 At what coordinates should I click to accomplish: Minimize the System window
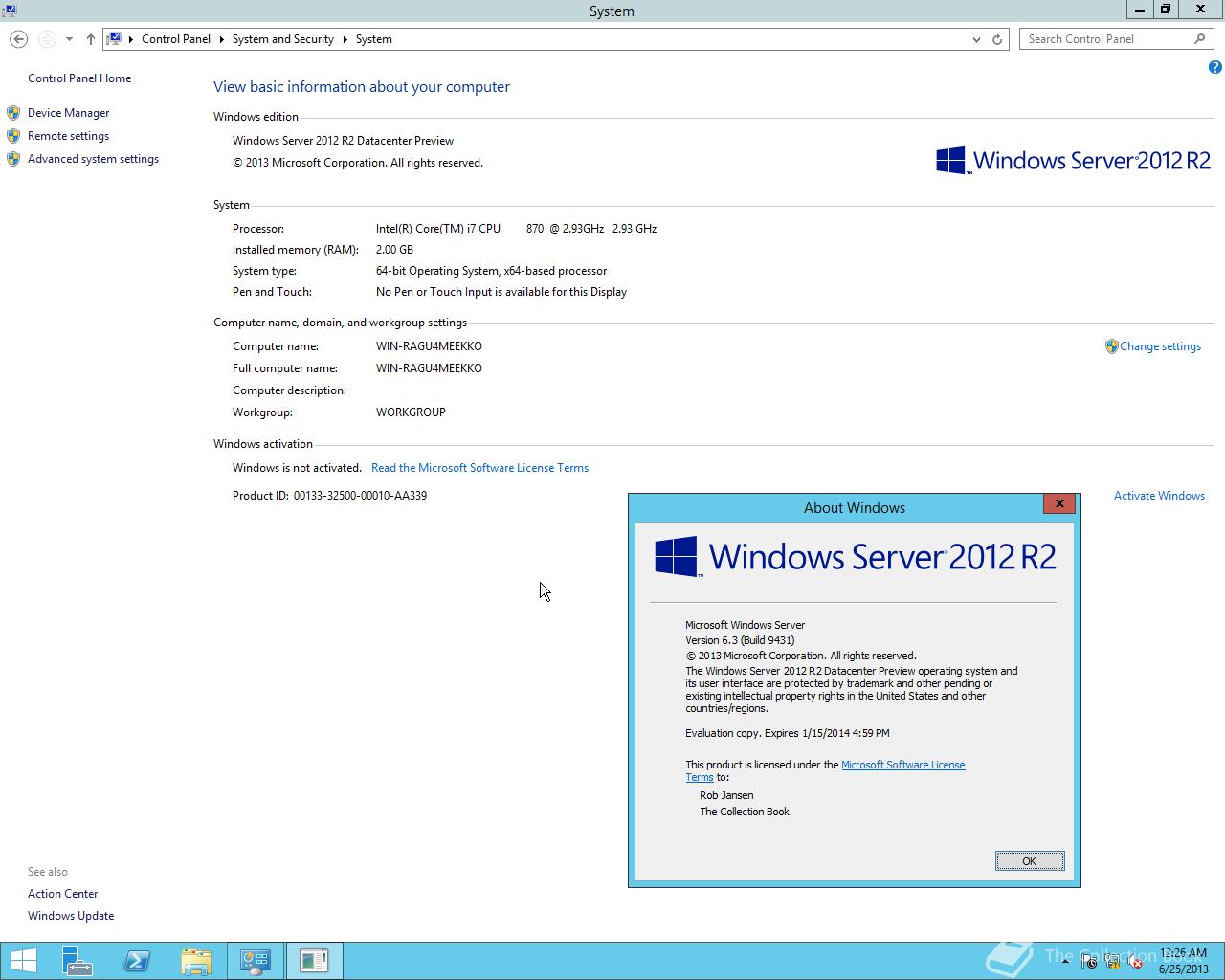[x=1140, y=10]
